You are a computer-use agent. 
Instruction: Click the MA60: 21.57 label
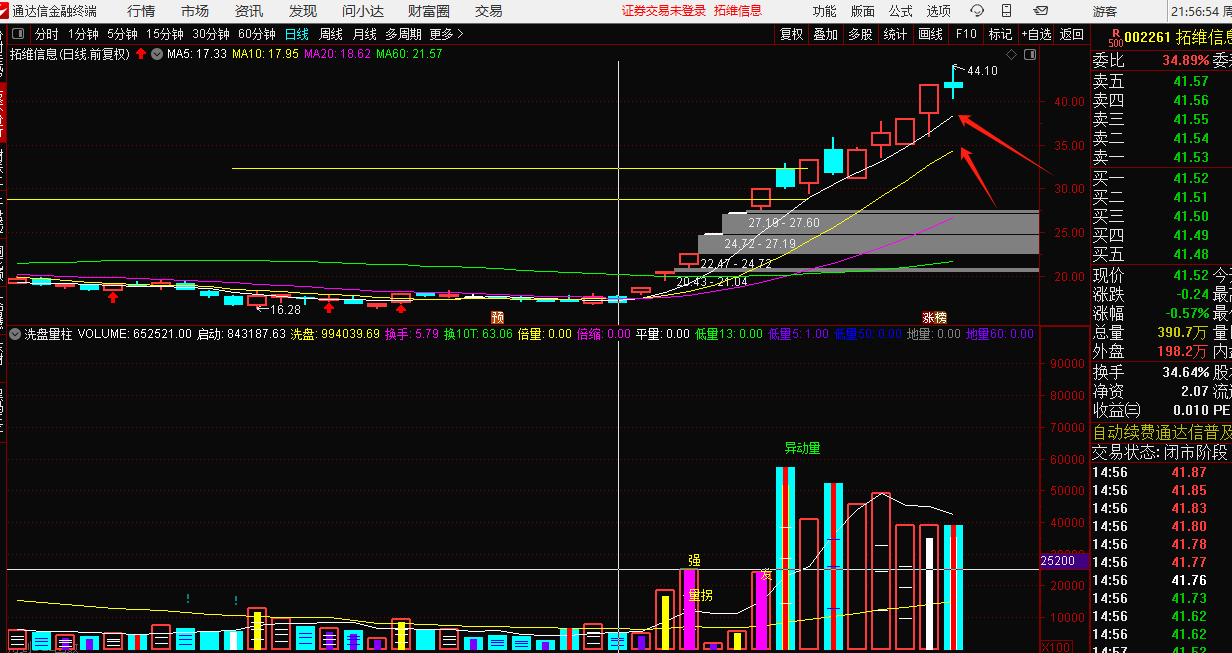pyautogui.click(x=409, y=54)
